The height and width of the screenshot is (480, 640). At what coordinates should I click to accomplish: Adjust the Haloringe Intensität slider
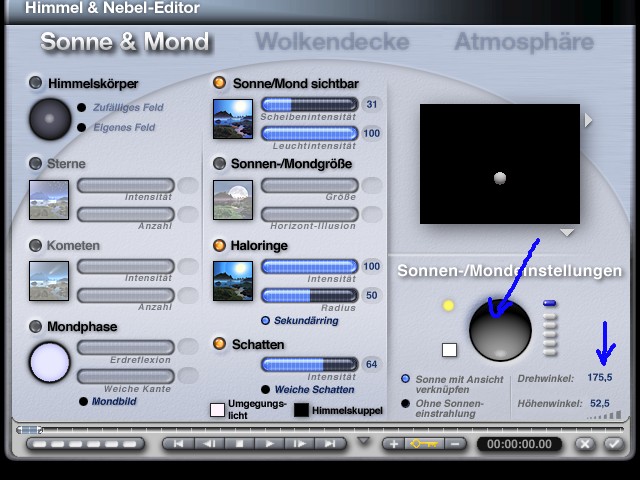[x=310, y=267]
